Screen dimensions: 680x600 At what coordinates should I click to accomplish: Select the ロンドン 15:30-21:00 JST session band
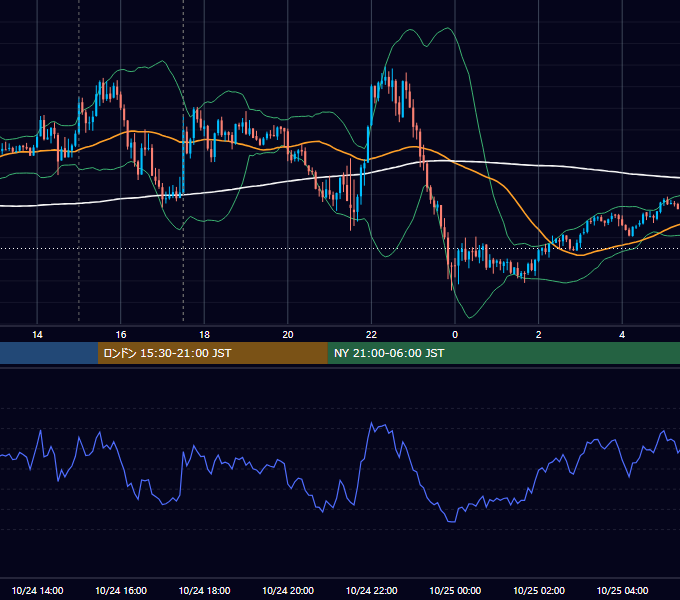(x=212, y=353)
